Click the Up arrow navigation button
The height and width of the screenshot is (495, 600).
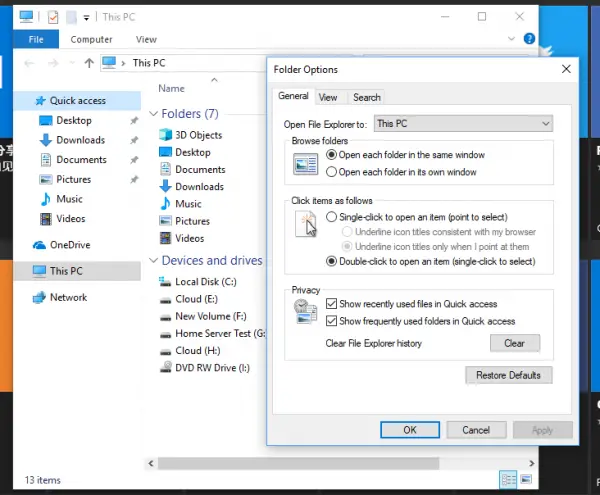point(89,62)
